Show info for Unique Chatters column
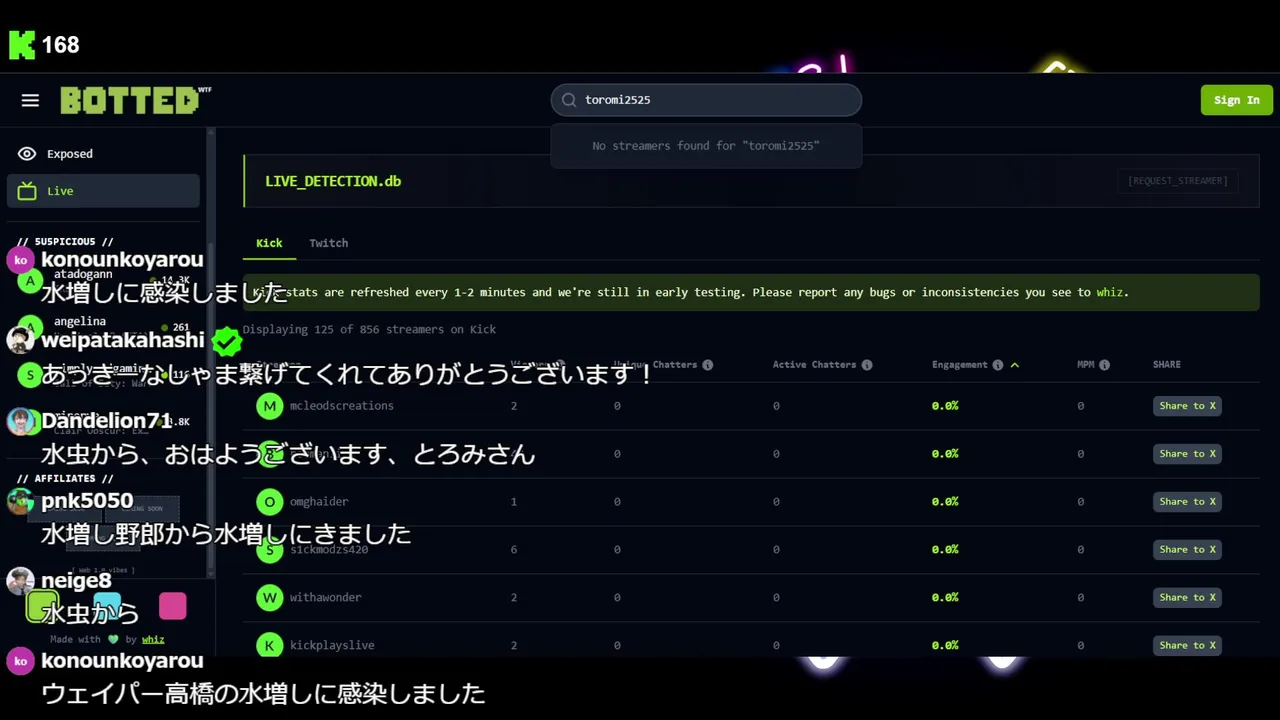This screenshot has width=1280, height=720. pyautogui.click(x=707, y=365)
